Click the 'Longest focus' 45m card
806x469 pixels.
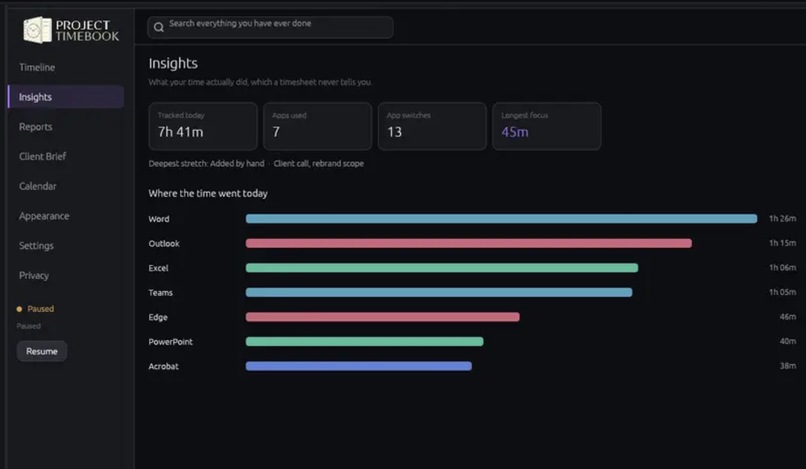coord(546,127)
